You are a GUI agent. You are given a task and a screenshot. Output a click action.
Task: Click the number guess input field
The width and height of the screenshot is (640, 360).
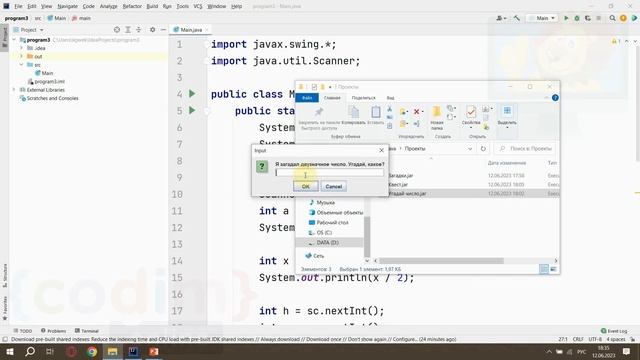(x=329, y=173)
